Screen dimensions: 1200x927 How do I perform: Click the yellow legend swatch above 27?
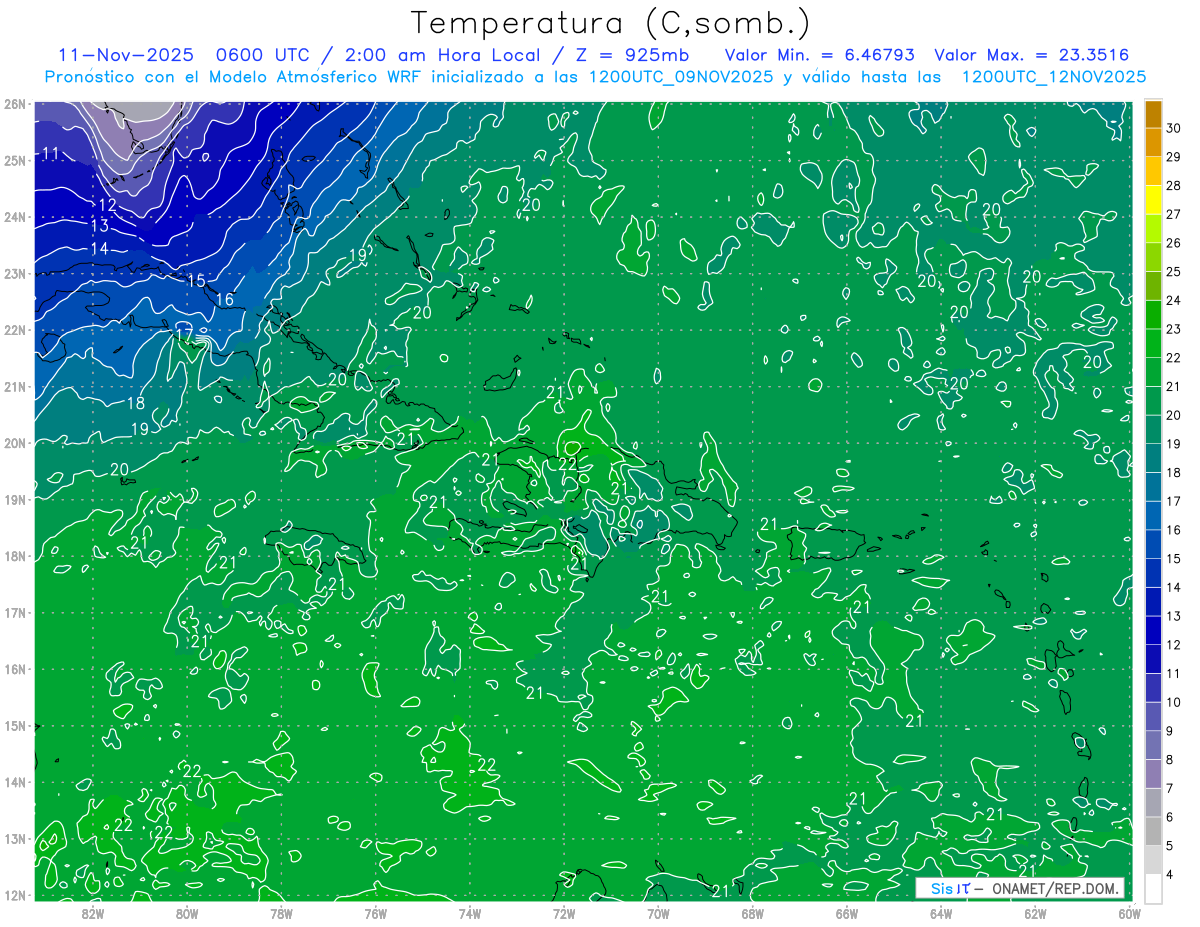1153,200
